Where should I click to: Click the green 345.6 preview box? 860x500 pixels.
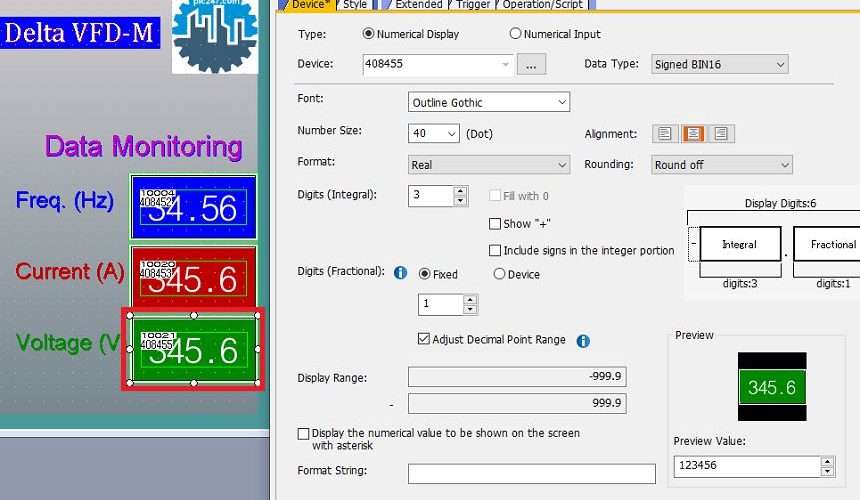point(772,387)
